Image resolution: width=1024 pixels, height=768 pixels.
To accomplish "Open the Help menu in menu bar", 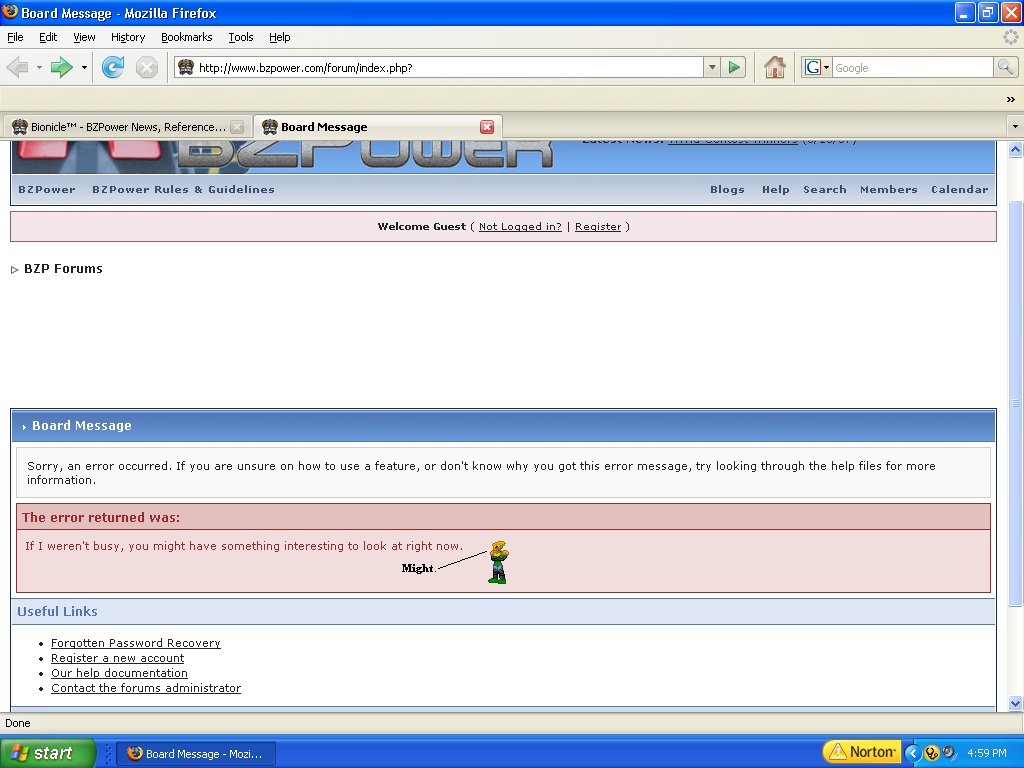I will [x=280, y=37].
